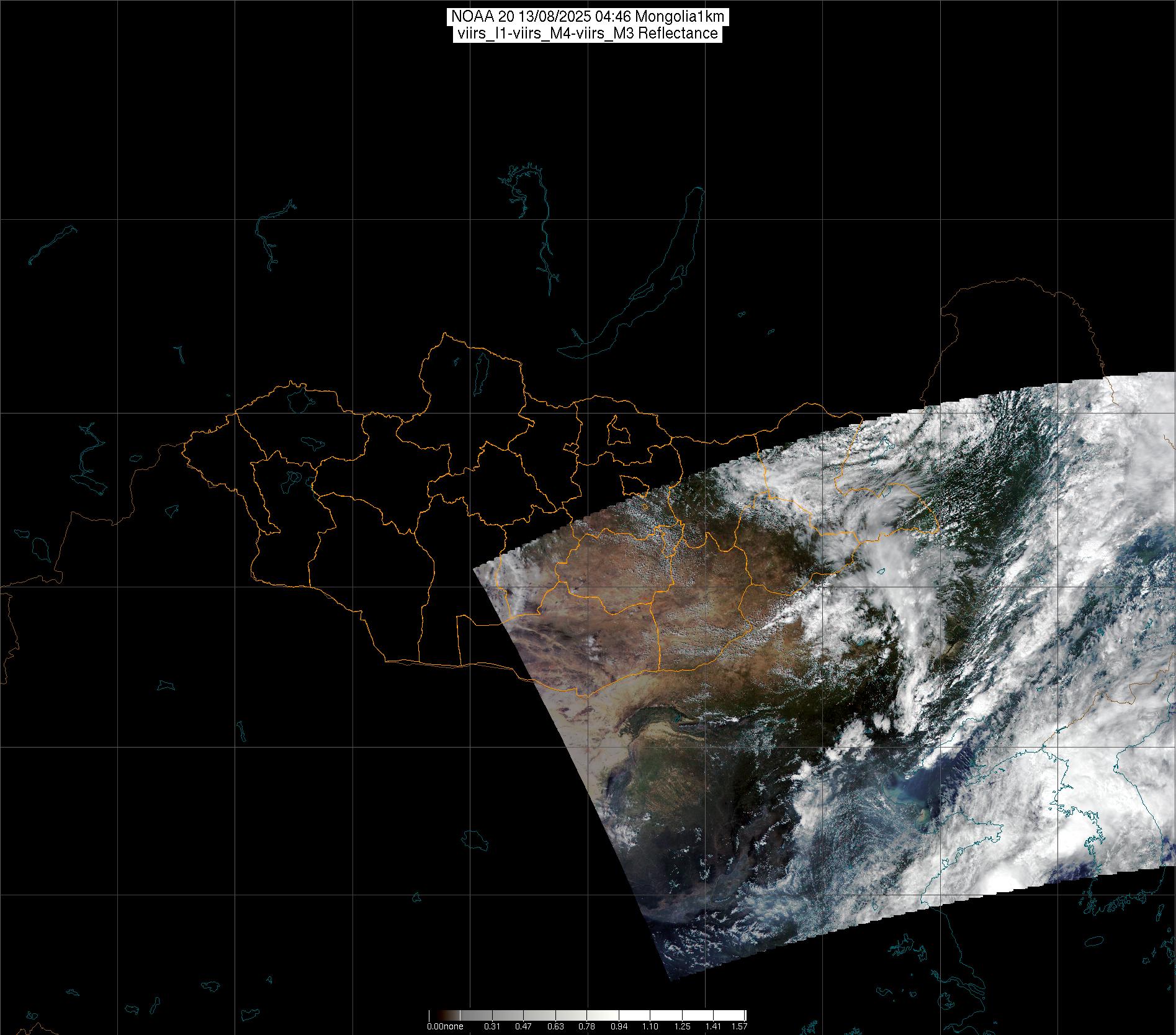Click the 'NOAA 20 13/08/2025 04:46 Mongolia1km' title line
This screenshot has height=1035, width=1176.
pos(588,17)
